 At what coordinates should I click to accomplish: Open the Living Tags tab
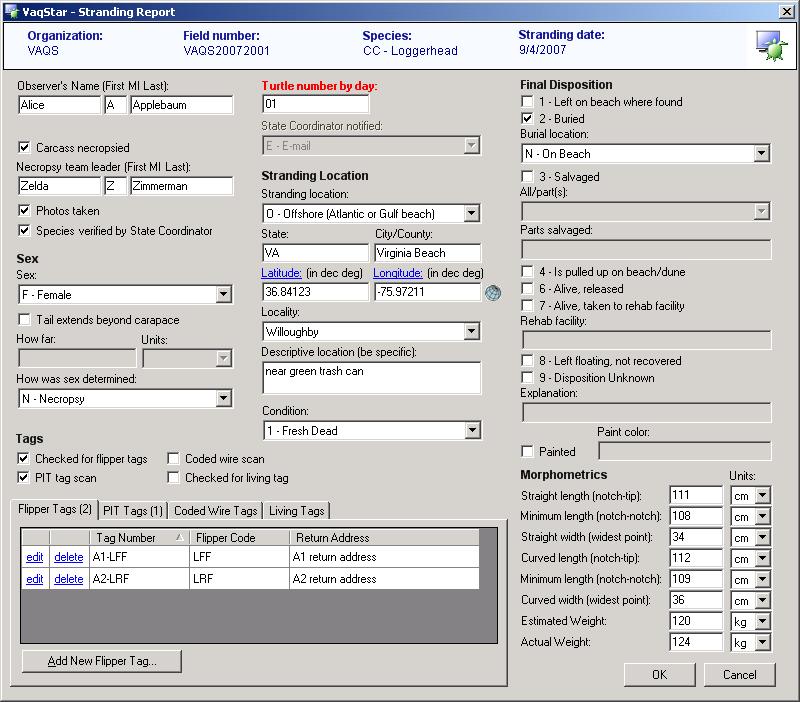coord(296,511)
